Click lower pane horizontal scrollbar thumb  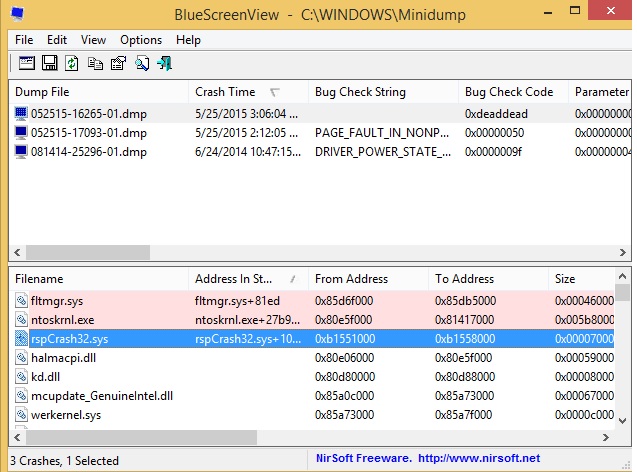[x=141, y=437]
